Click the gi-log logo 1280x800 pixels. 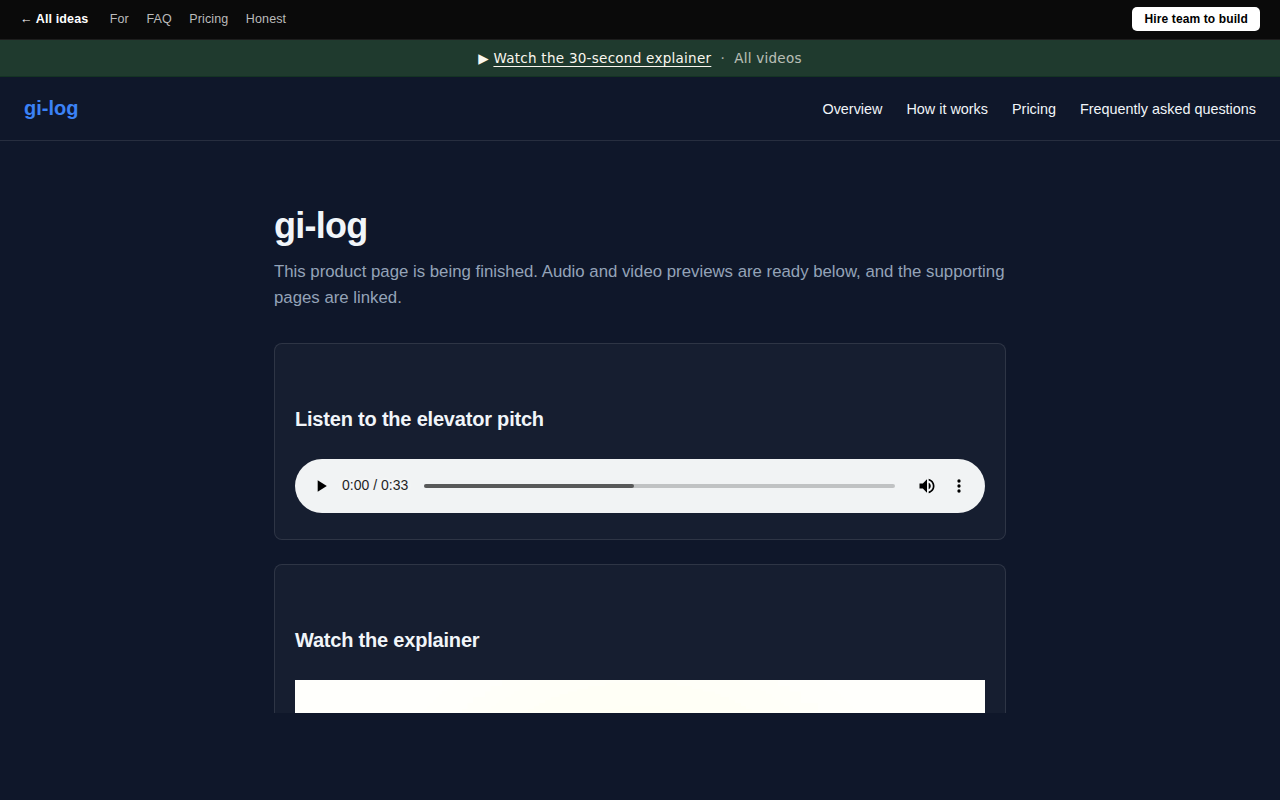tap(51, 108)
